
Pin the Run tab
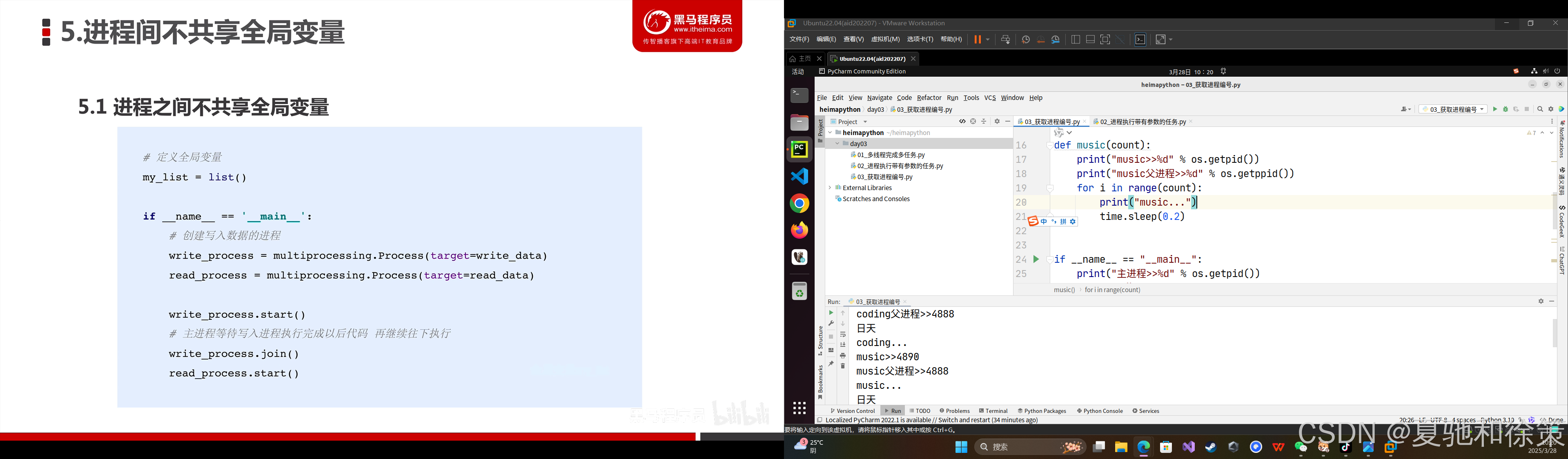(x=831, y=364)
